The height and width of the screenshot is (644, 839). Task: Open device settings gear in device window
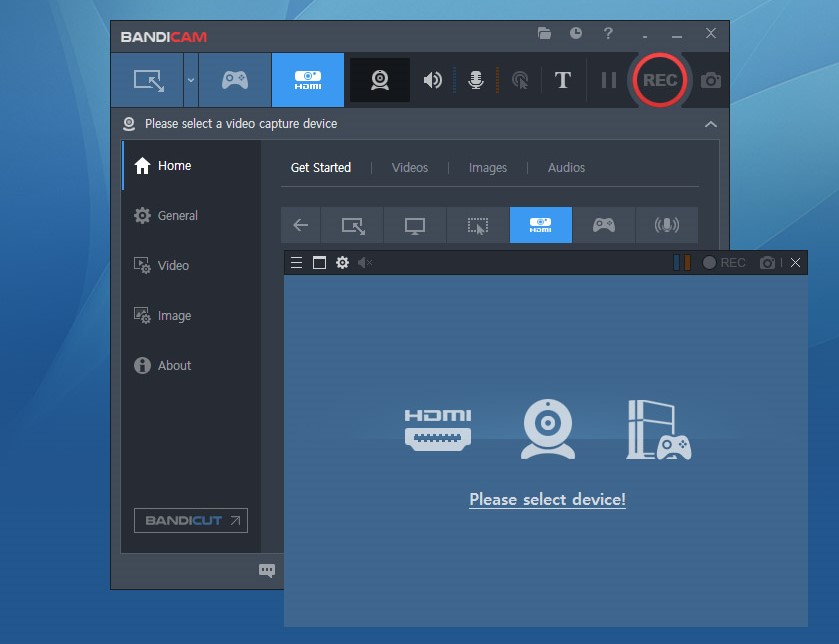(x=342, y=263)
